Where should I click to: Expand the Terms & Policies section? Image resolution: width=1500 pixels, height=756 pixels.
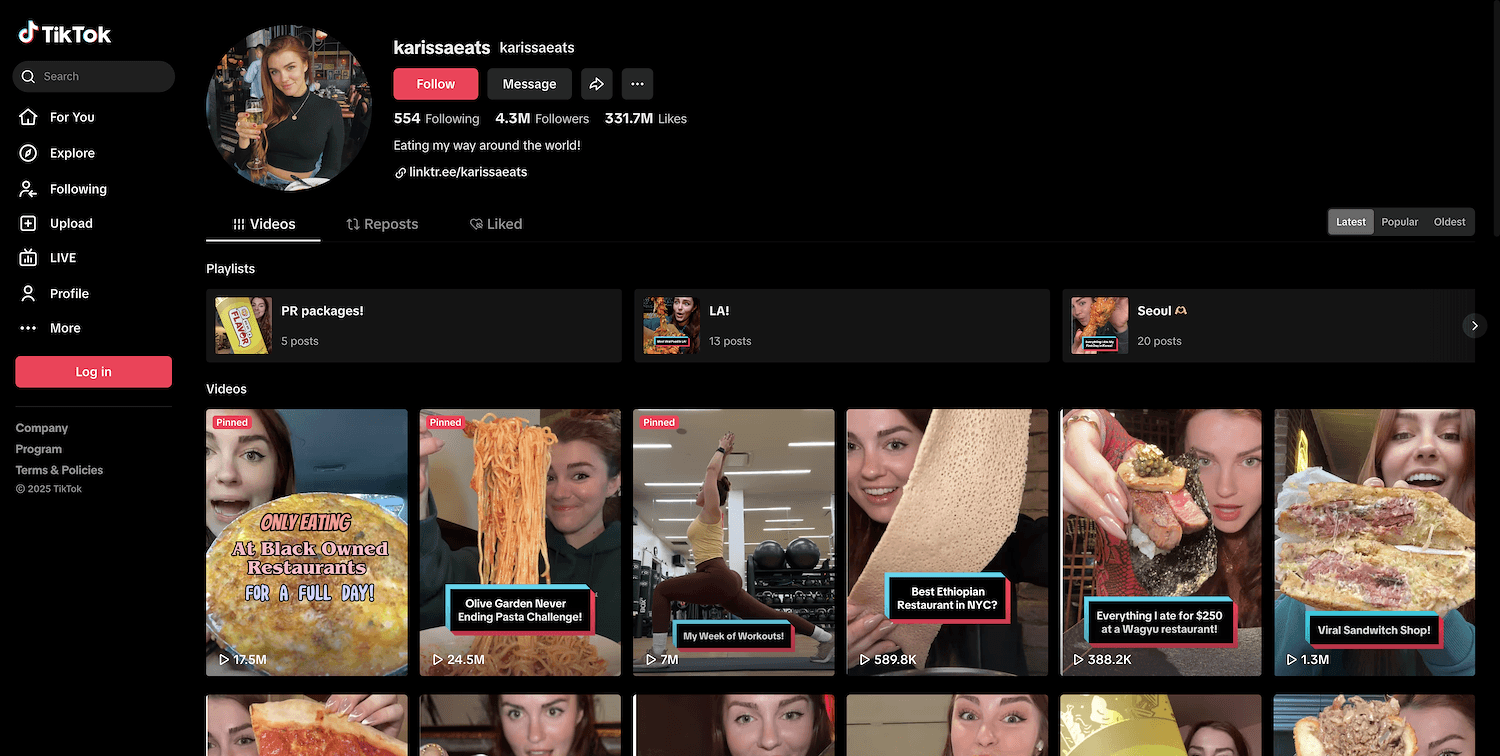(x=59, y=470)
